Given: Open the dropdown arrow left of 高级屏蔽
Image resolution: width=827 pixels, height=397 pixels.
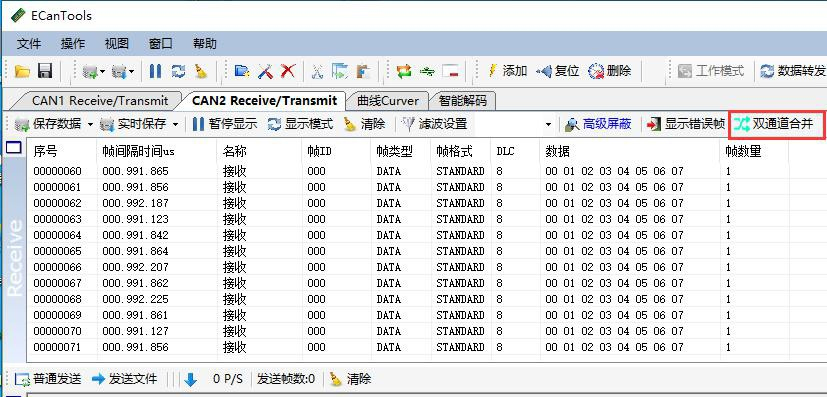Looking at the screenshot, I should click(548, 124).
